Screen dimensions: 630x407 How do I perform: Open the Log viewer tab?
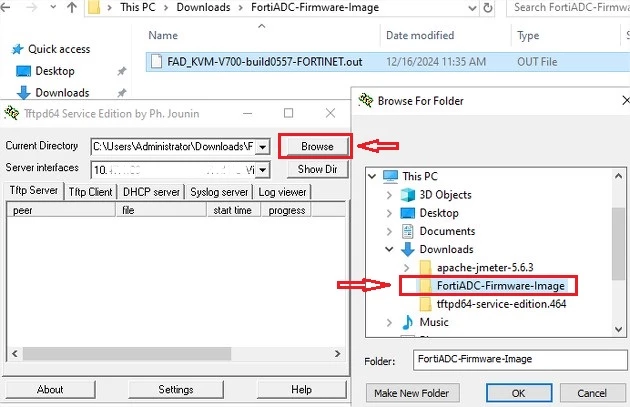(282, 192)
